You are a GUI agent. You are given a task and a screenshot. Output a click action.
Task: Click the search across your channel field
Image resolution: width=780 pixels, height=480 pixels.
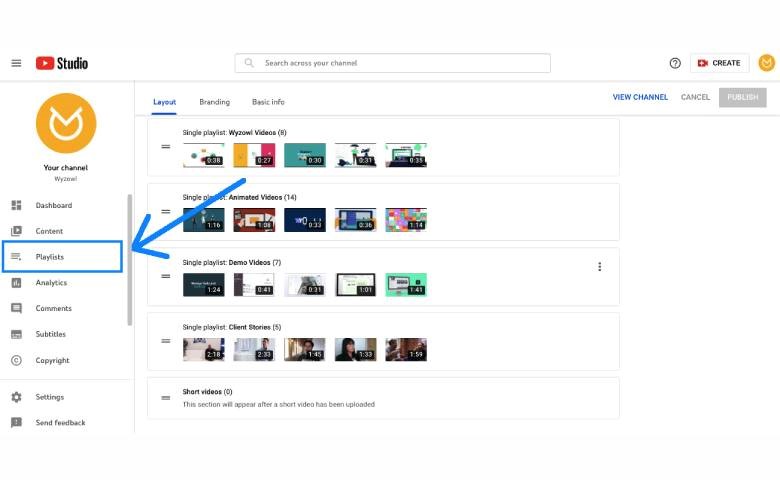(400, 63)
